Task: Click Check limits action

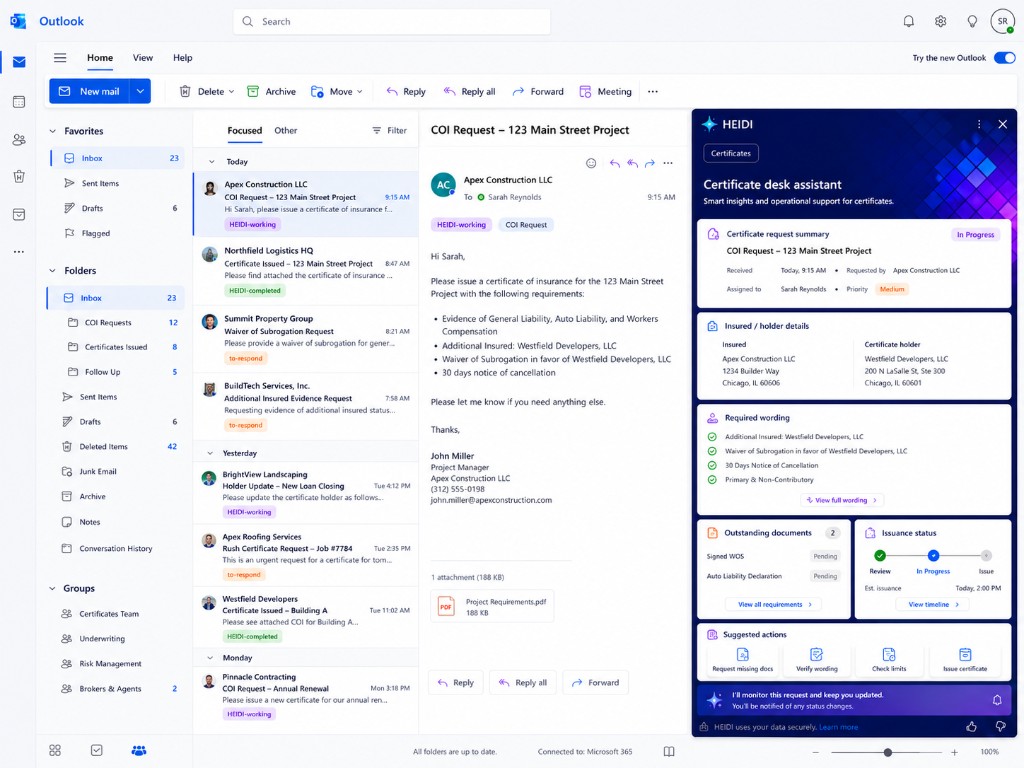Action: tap(889, 660)
